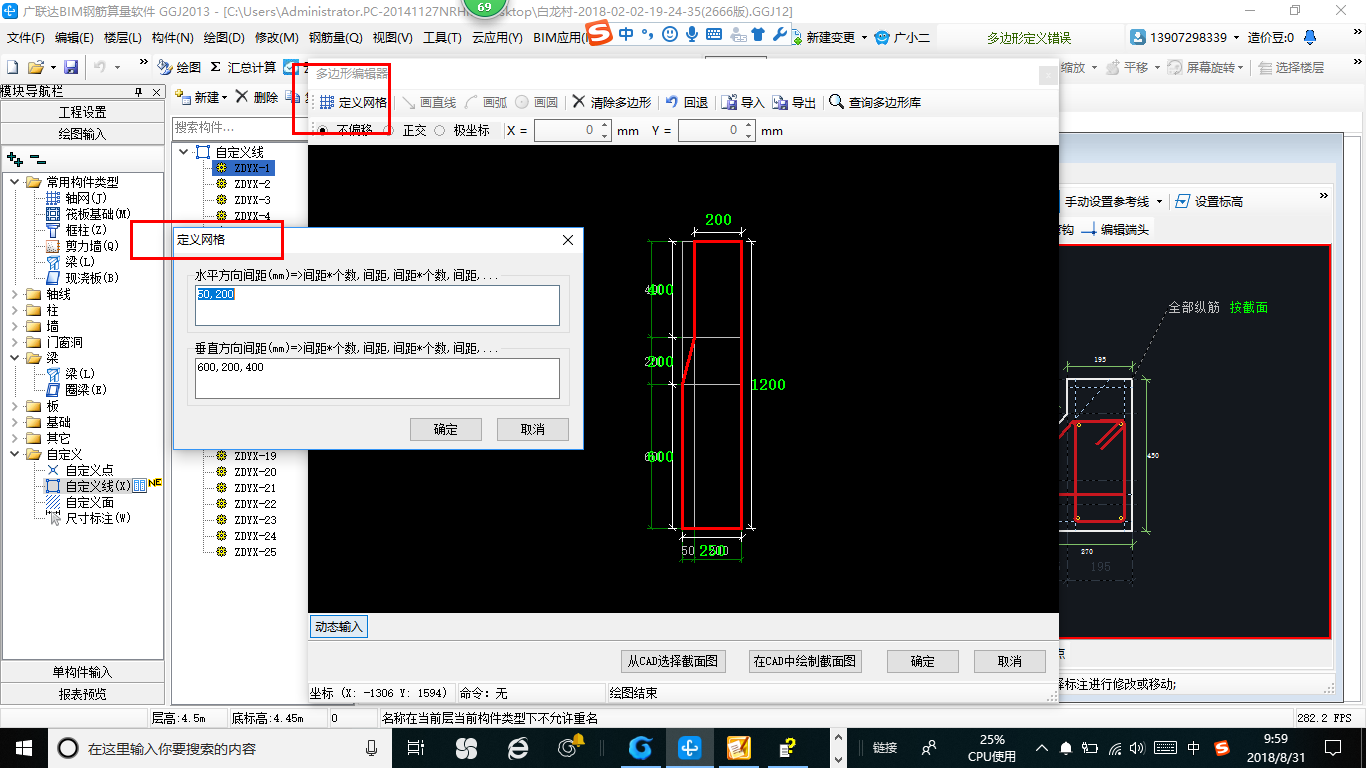Click 编辑端头 tool in background window

click(x=1114, y=229)
